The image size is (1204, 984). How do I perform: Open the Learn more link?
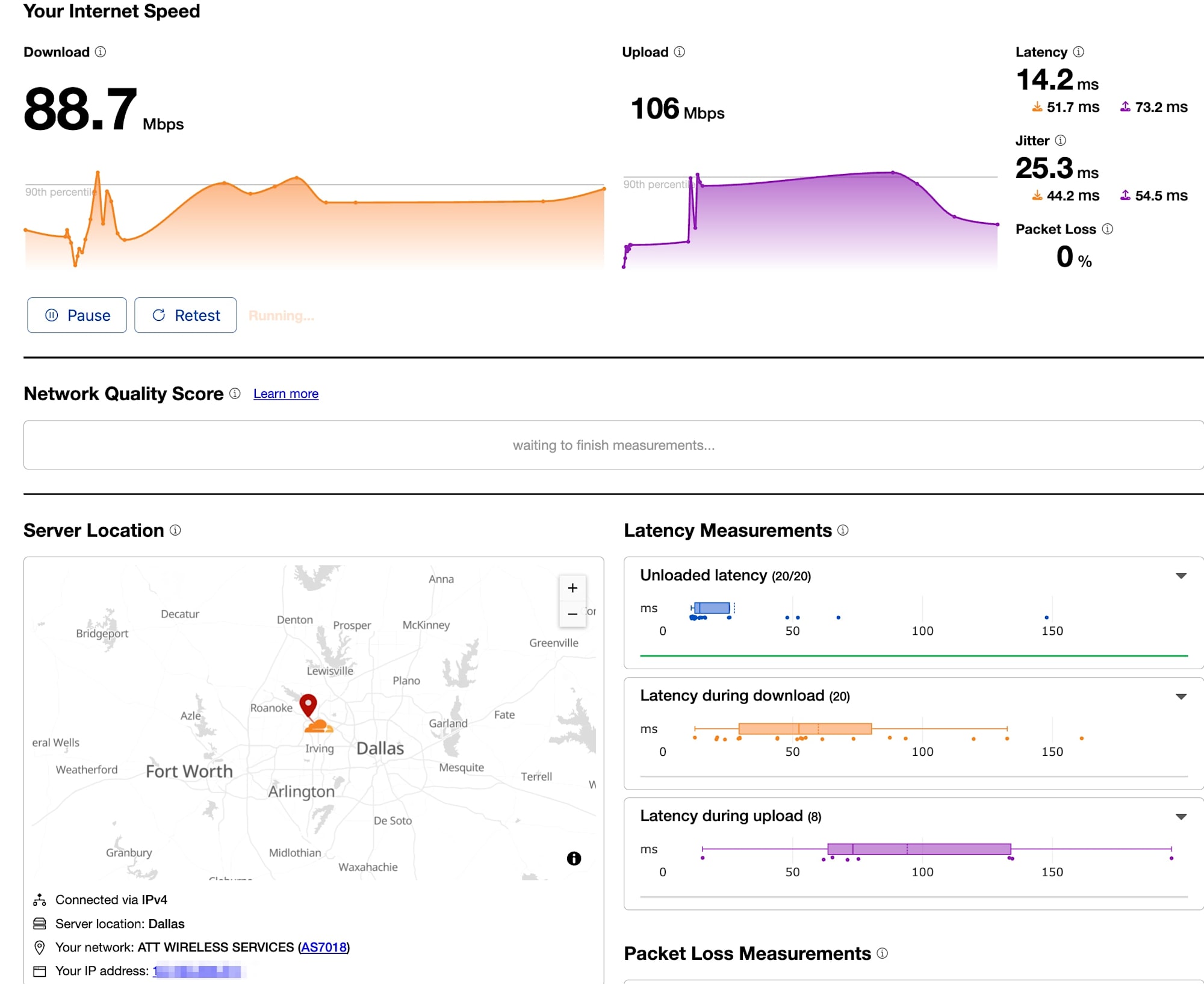pyautogui.click(x=286, y=393)
